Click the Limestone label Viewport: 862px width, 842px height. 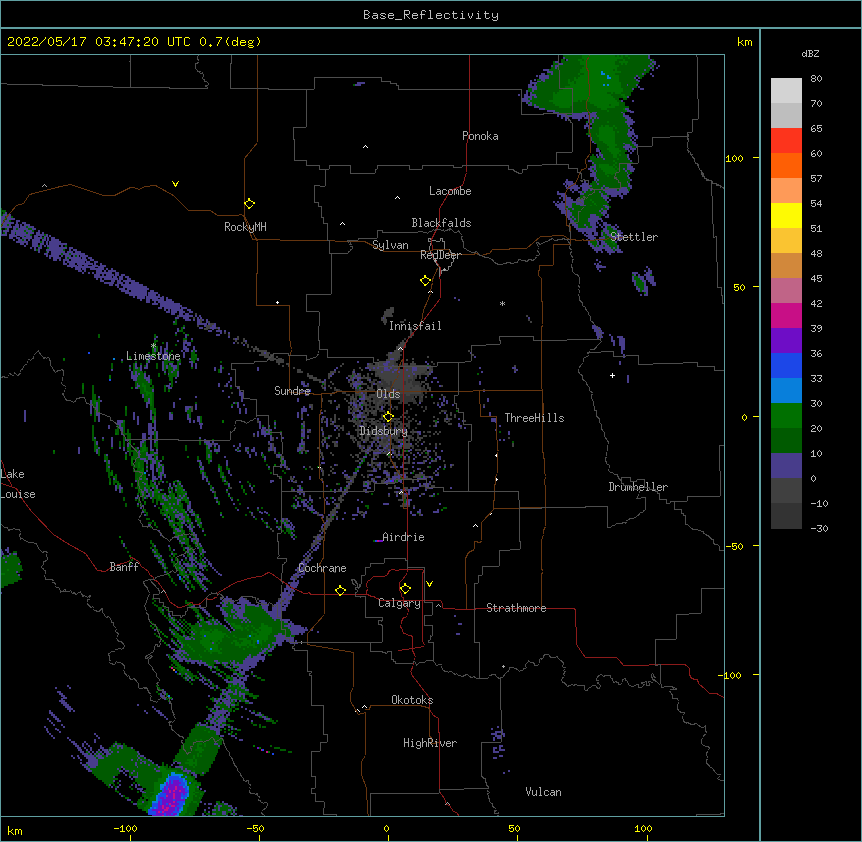tap(153, 356)
